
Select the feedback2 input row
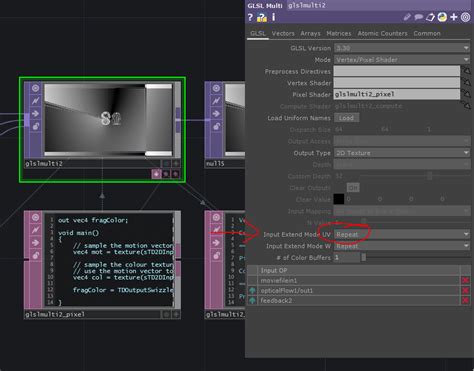coord(358,300)
